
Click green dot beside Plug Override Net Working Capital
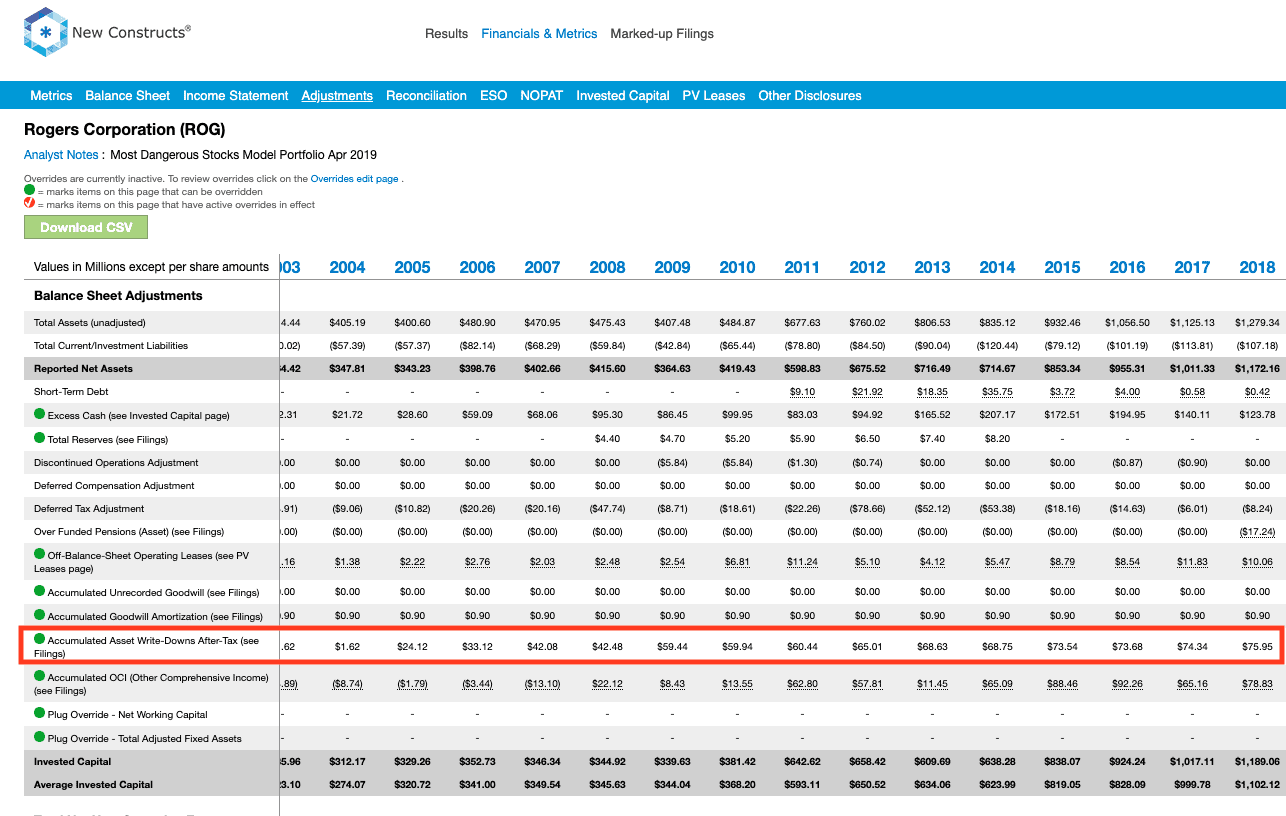click(40, 713)
